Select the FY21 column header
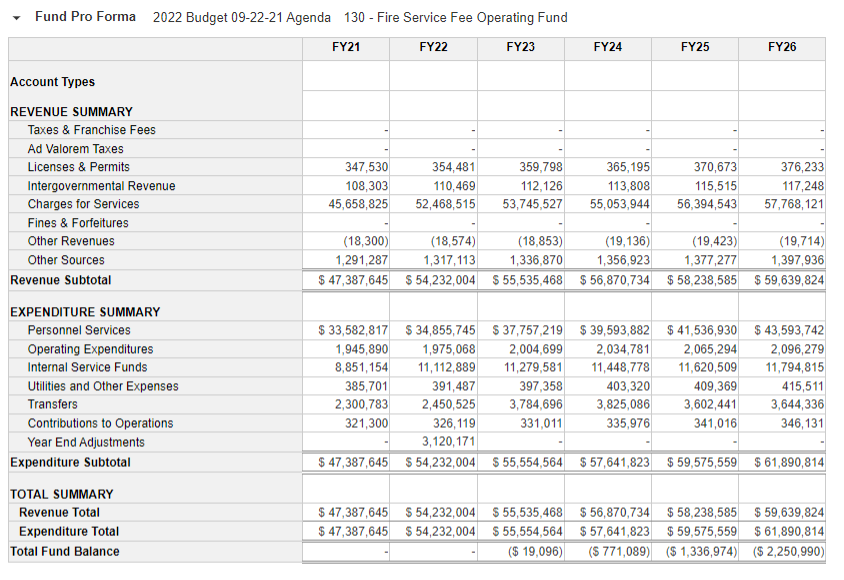844x580 pixels. tap(345, 46)
